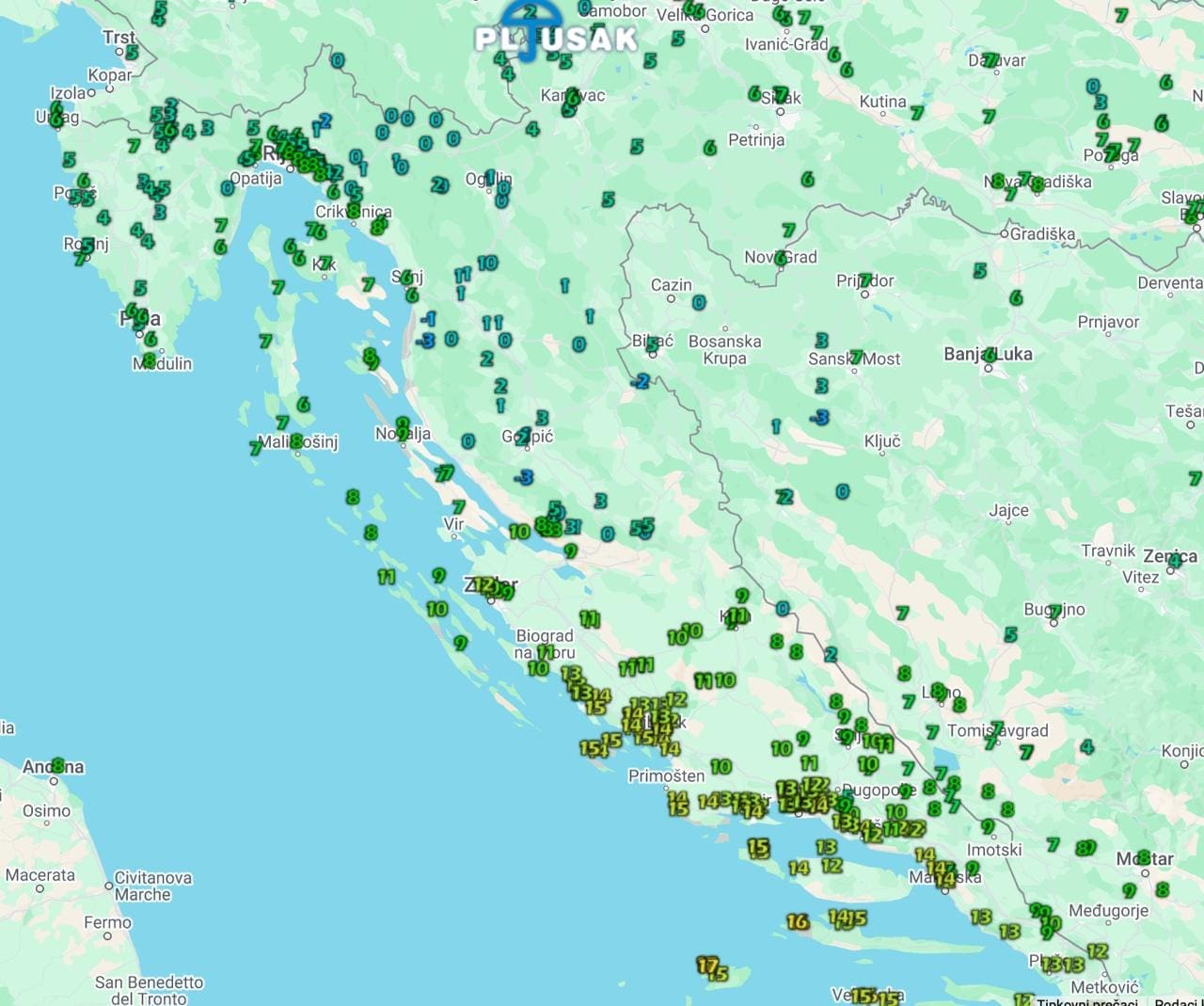
Task: Click the Jajce town label
Action: point(1008,510)
